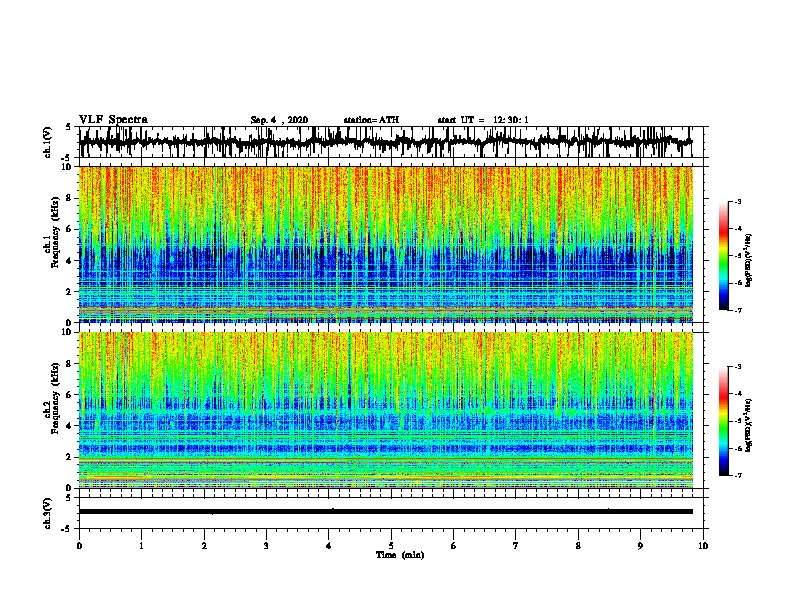
Task: Click the "Time (min)" axis title
Action: click(400, 555)
